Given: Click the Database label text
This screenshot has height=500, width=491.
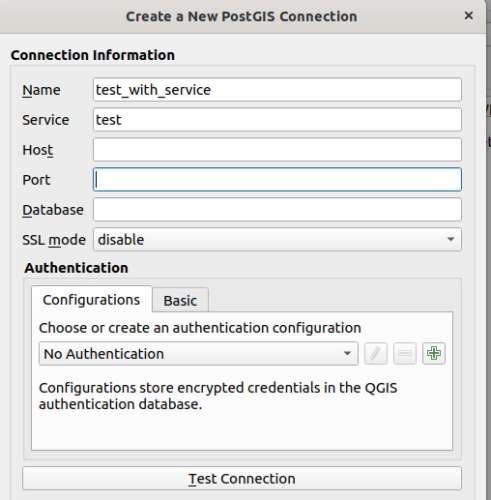Looking at the screenshot, I should tap(53, 210).
